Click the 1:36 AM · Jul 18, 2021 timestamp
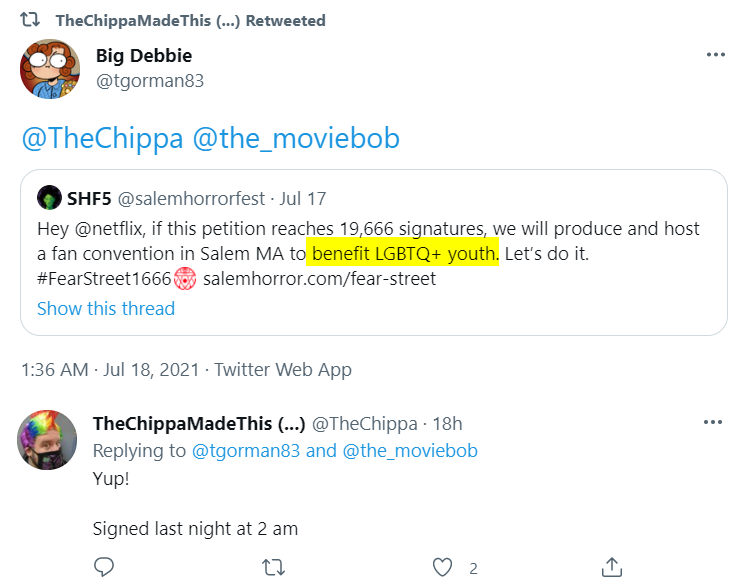Screen dimensions: 745x584 click(110, 370)
